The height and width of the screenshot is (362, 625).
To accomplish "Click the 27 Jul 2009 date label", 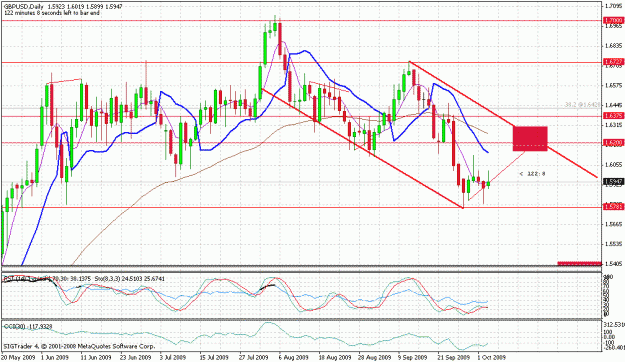I will point(254,357).
